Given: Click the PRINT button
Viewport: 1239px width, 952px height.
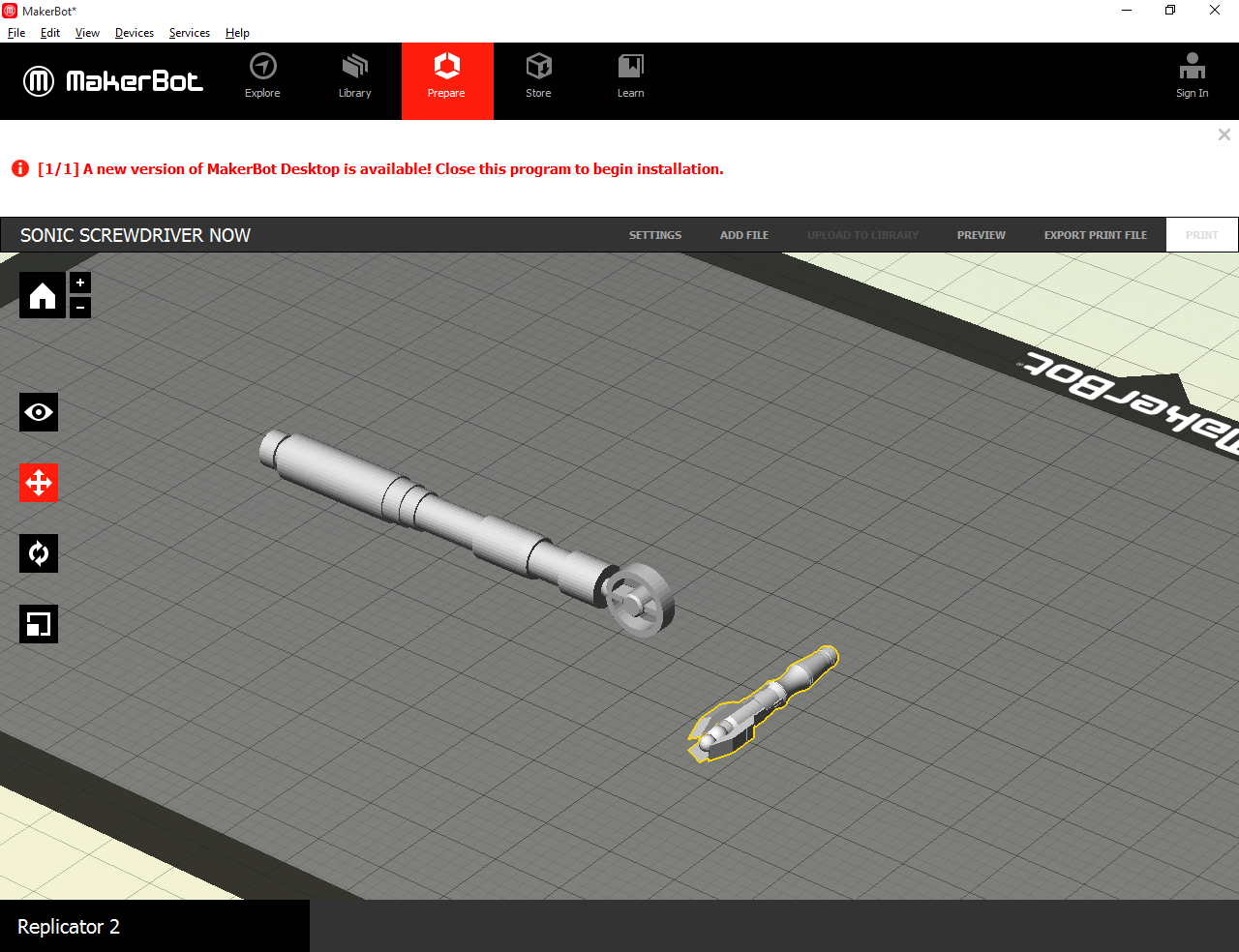Looking at the screenshot, I should point(1202,235).
